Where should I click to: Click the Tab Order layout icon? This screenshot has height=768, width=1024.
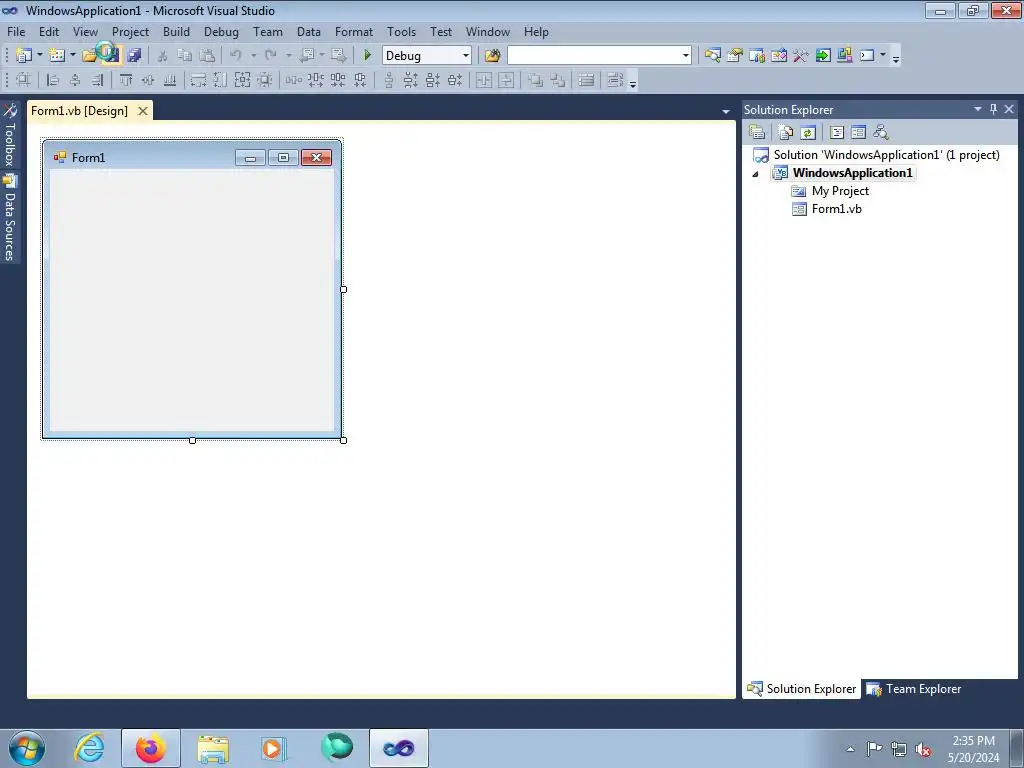[x=615, y=80]
